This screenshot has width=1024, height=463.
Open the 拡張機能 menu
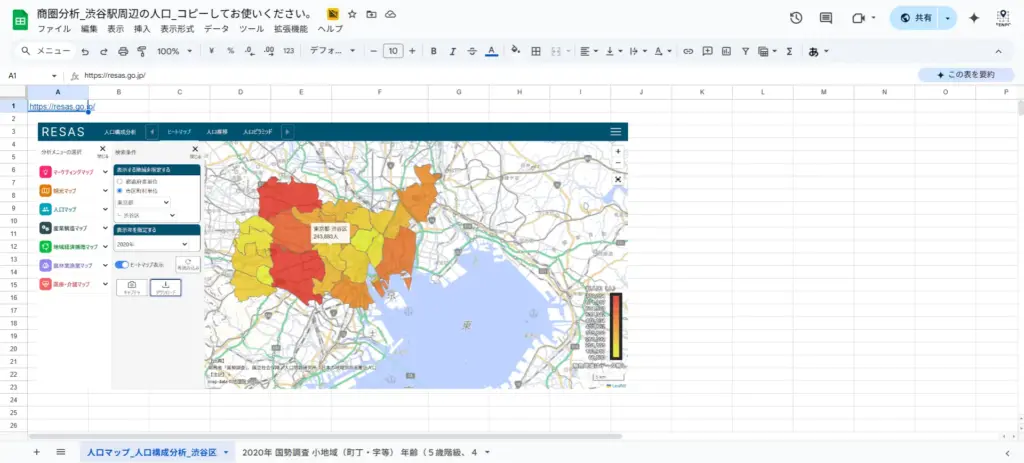(x=291, y=29)
